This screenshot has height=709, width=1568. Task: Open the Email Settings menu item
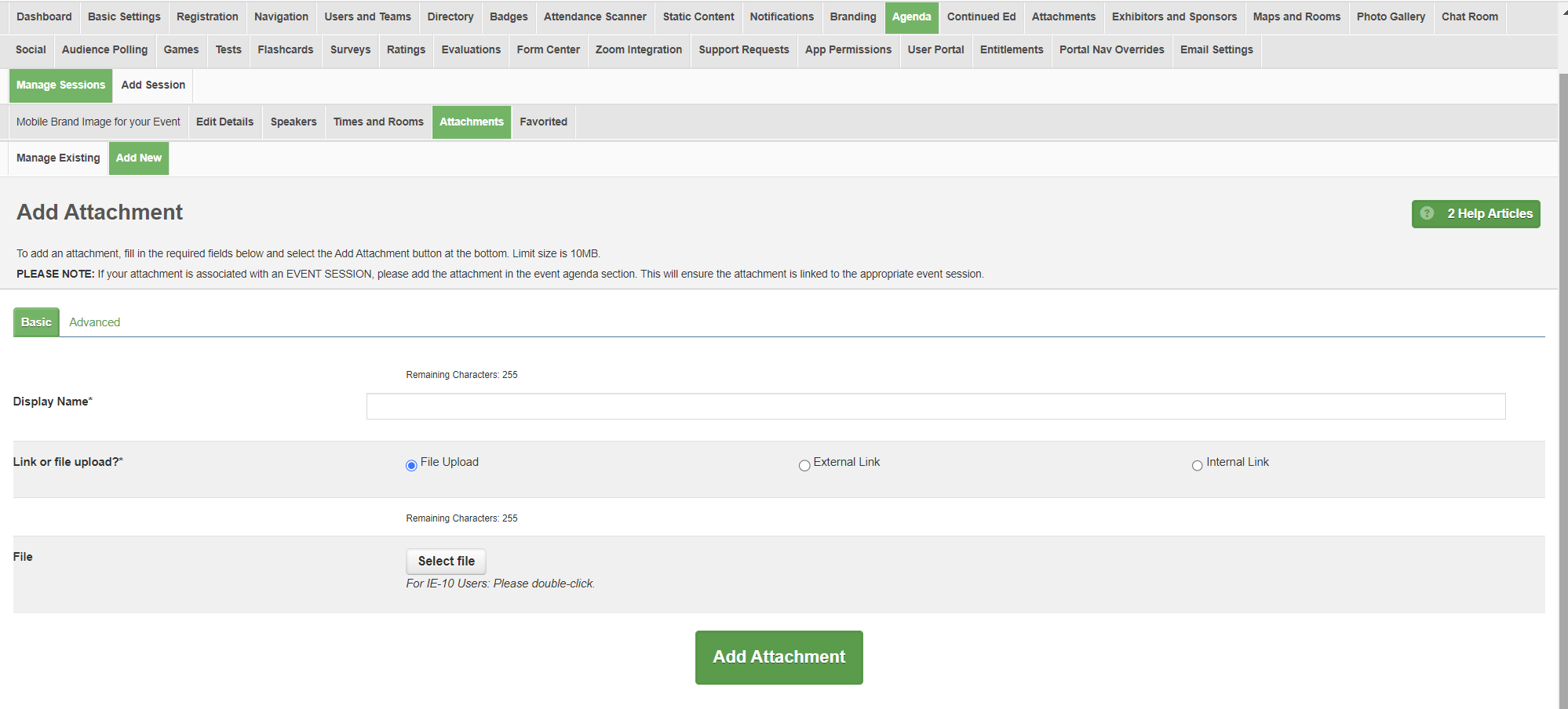coord(1216,49)
